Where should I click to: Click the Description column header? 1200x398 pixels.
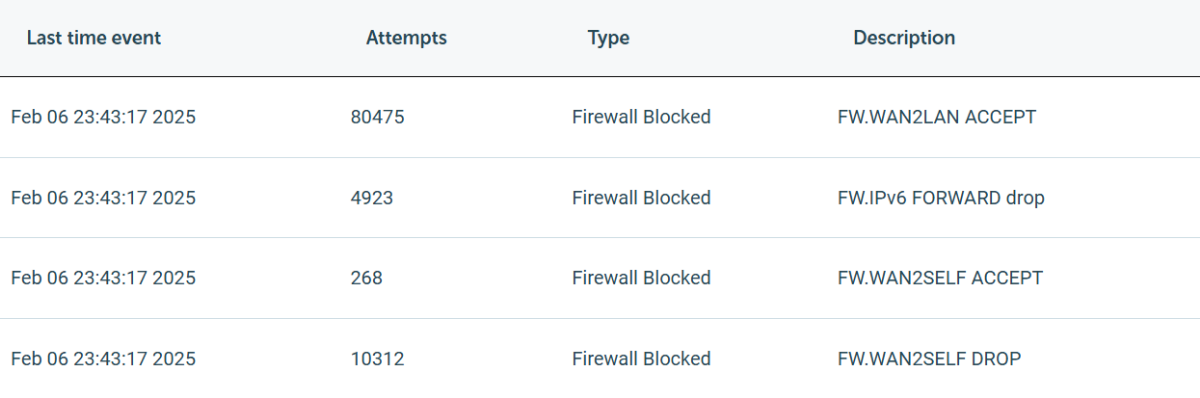[x=904, y=38]
